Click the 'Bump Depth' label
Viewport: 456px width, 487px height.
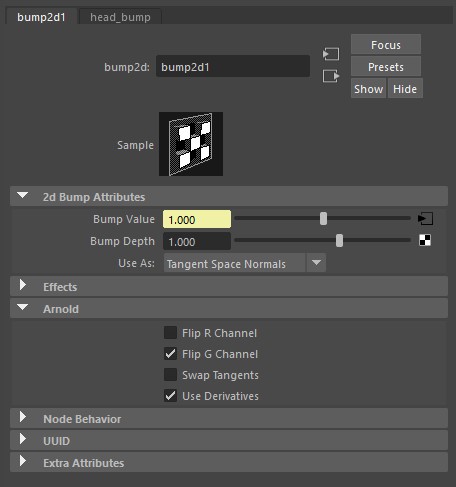pos(123,241)
